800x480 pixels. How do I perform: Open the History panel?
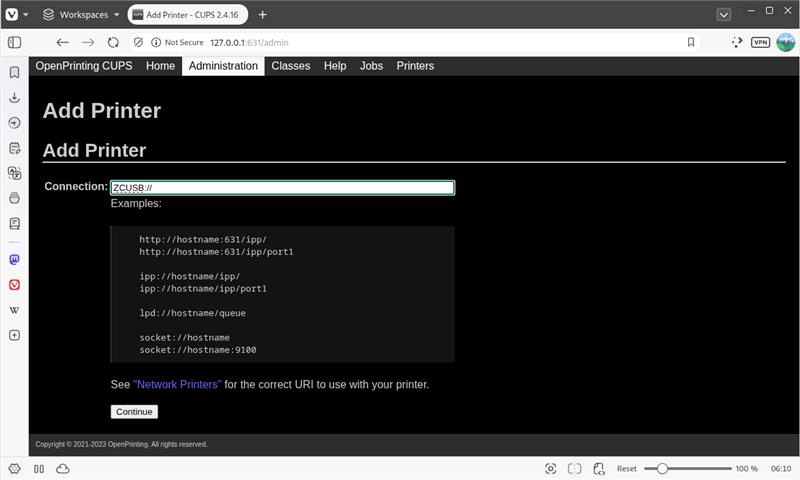(x=14, y=123)
